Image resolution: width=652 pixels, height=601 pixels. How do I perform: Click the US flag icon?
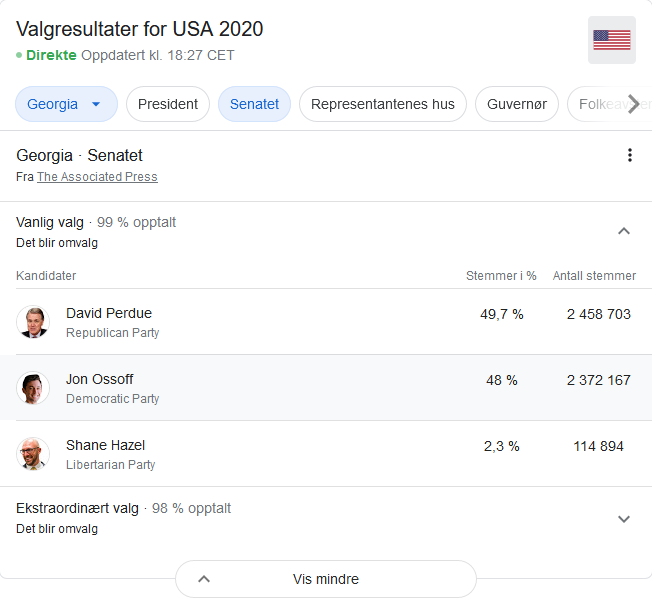[611, 40]
